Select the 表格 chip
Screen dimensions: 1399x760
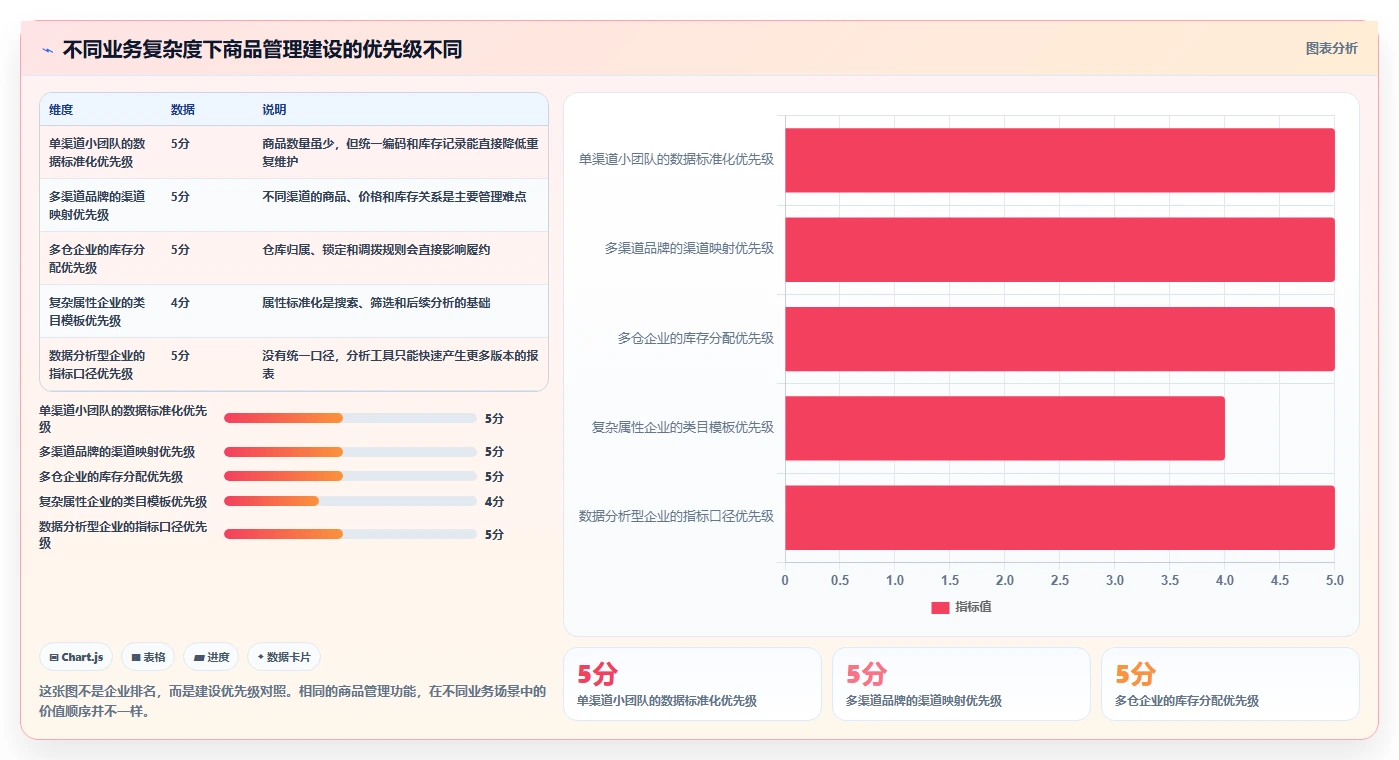148,657
